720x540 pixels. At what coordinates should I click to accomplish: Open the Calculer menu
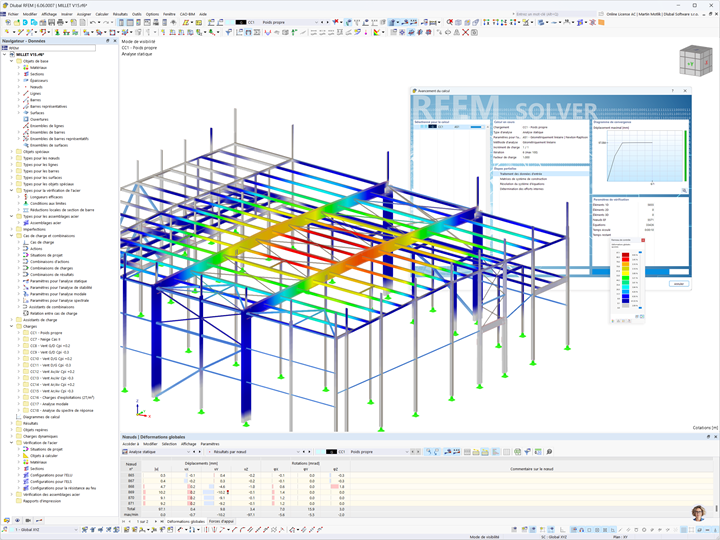[x=102, y=14]
